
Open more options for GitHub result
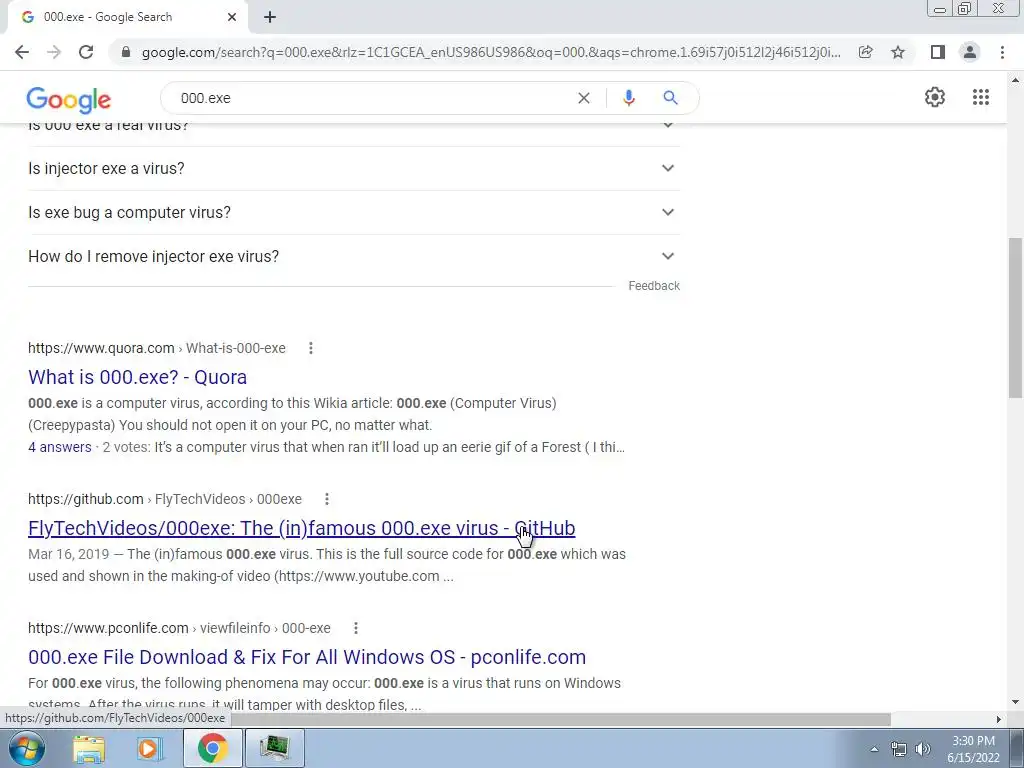[x=327, y=499]
